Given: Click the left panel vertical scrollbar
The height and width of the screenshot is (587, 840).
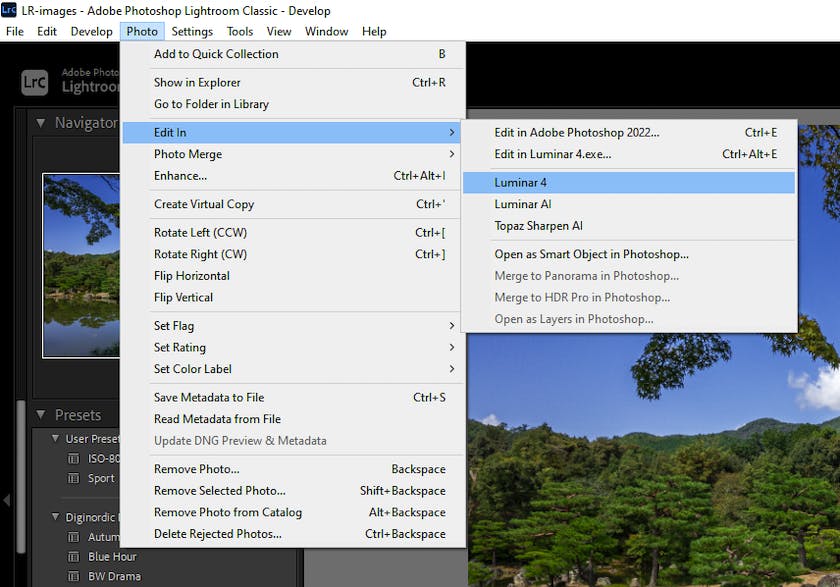Looking at the screenshot, I should point(21,477).
